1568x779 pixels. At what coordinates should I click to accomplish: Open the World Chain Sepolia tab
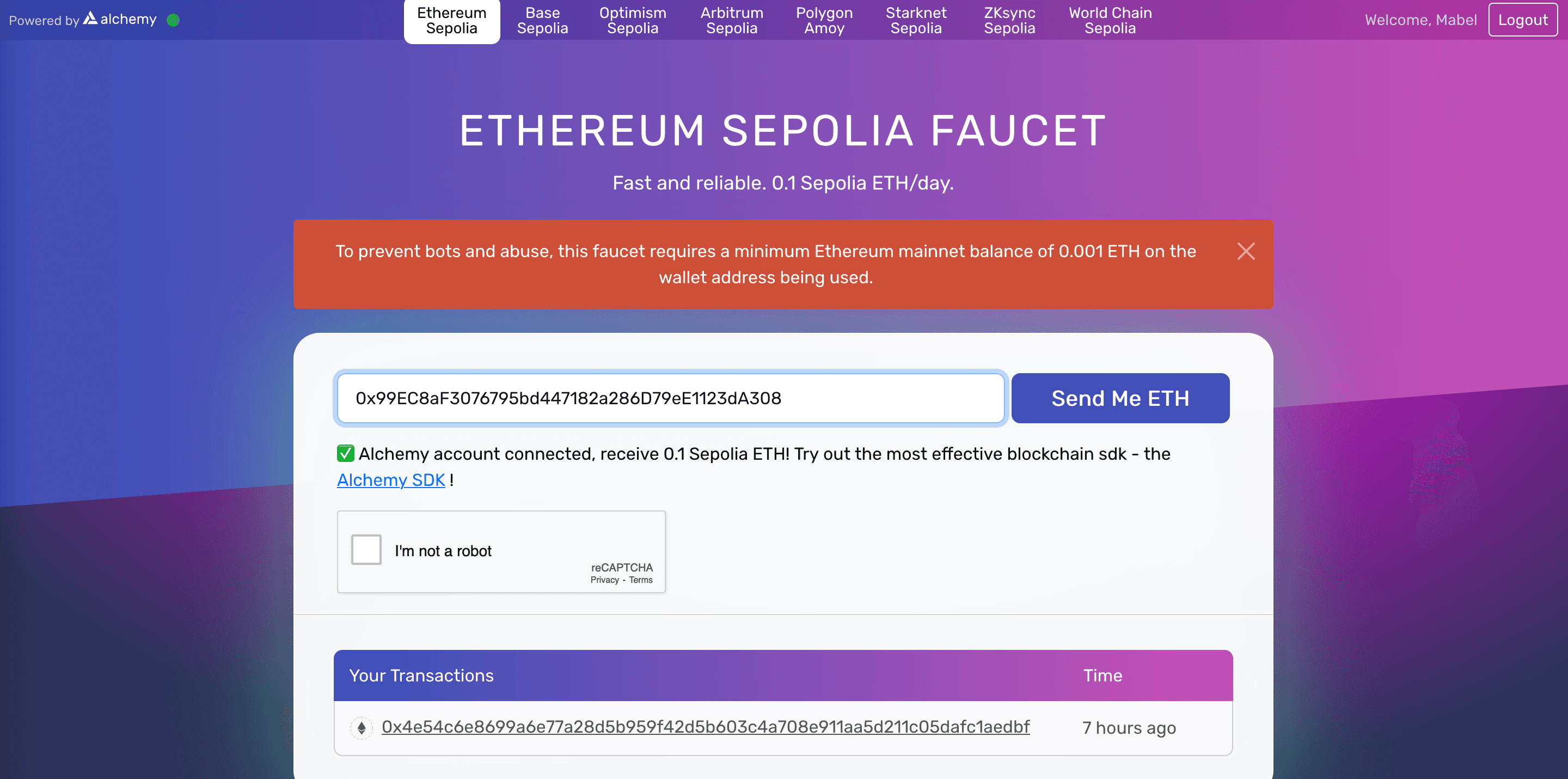pos(1110,21)
